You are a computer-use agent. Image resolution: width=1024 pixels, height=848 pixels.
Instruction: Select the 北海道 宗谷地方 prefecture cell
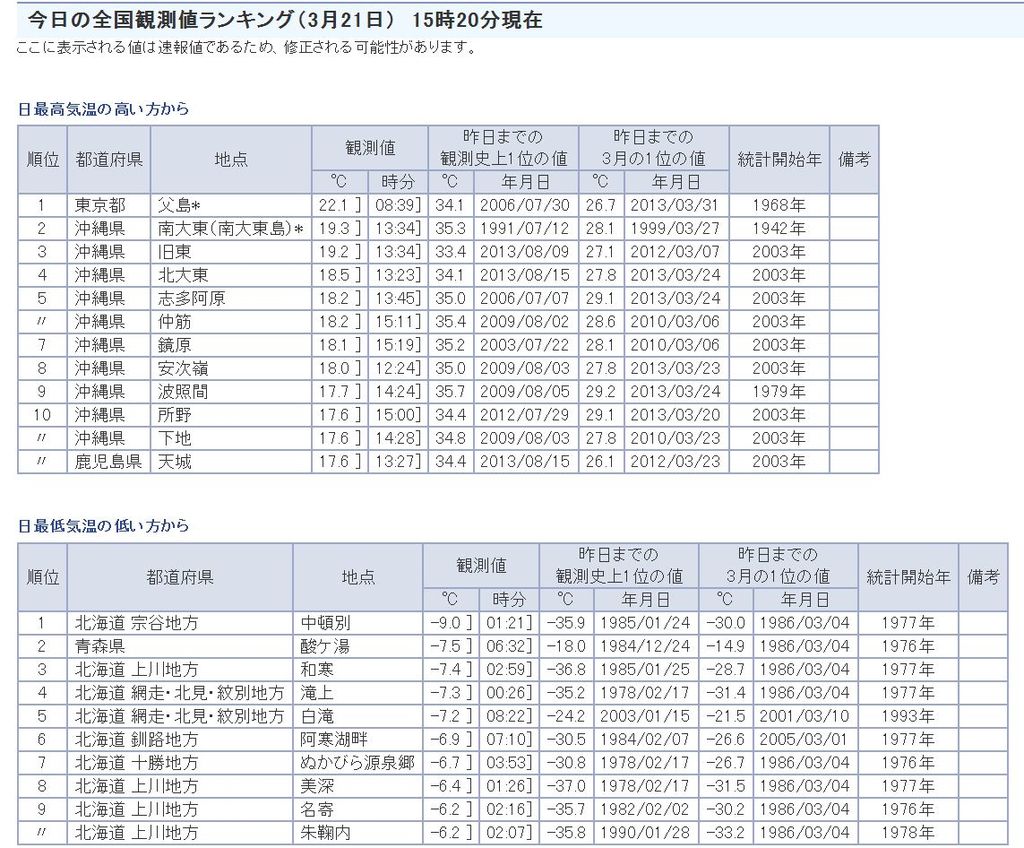coord(137,623)
